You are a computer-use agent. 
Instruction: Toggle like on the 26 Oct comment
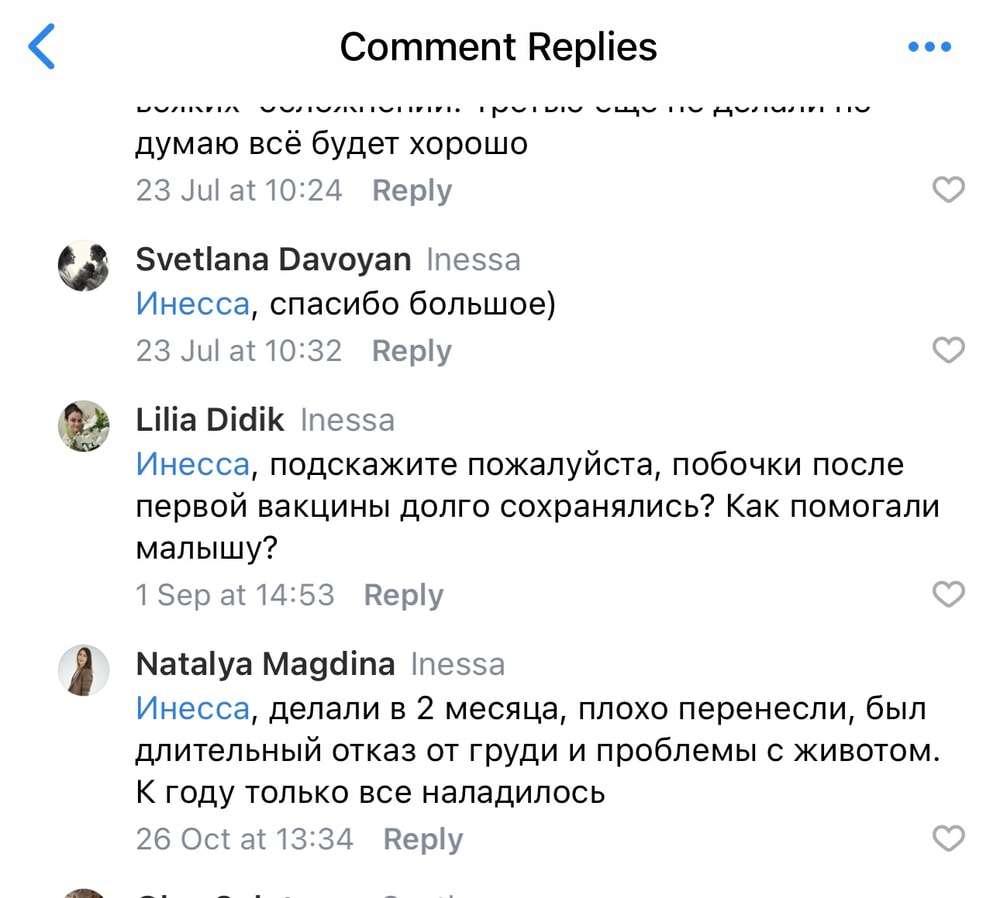click(x=948, y=839)
